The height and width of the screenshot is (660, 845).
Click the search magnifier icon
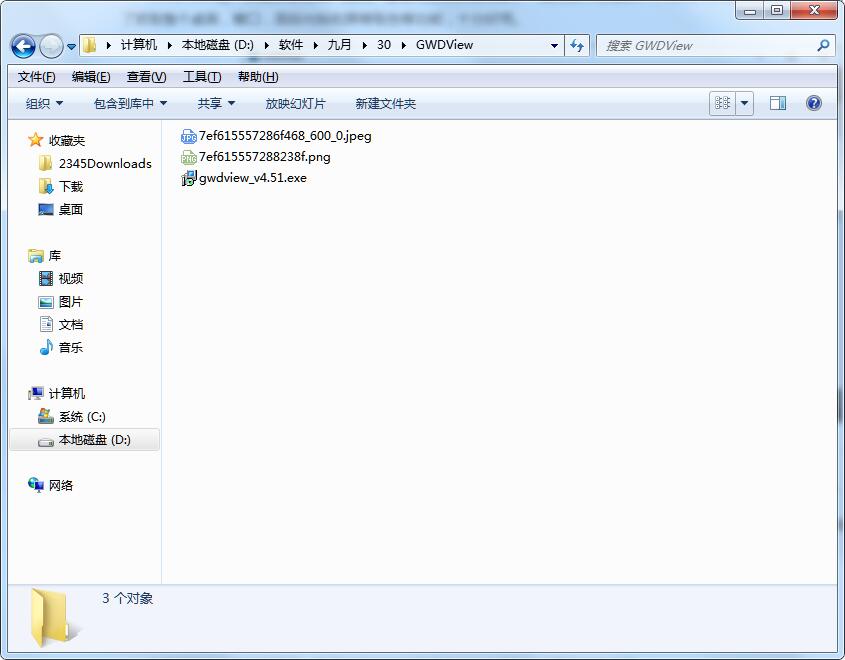tap(823, 45)
